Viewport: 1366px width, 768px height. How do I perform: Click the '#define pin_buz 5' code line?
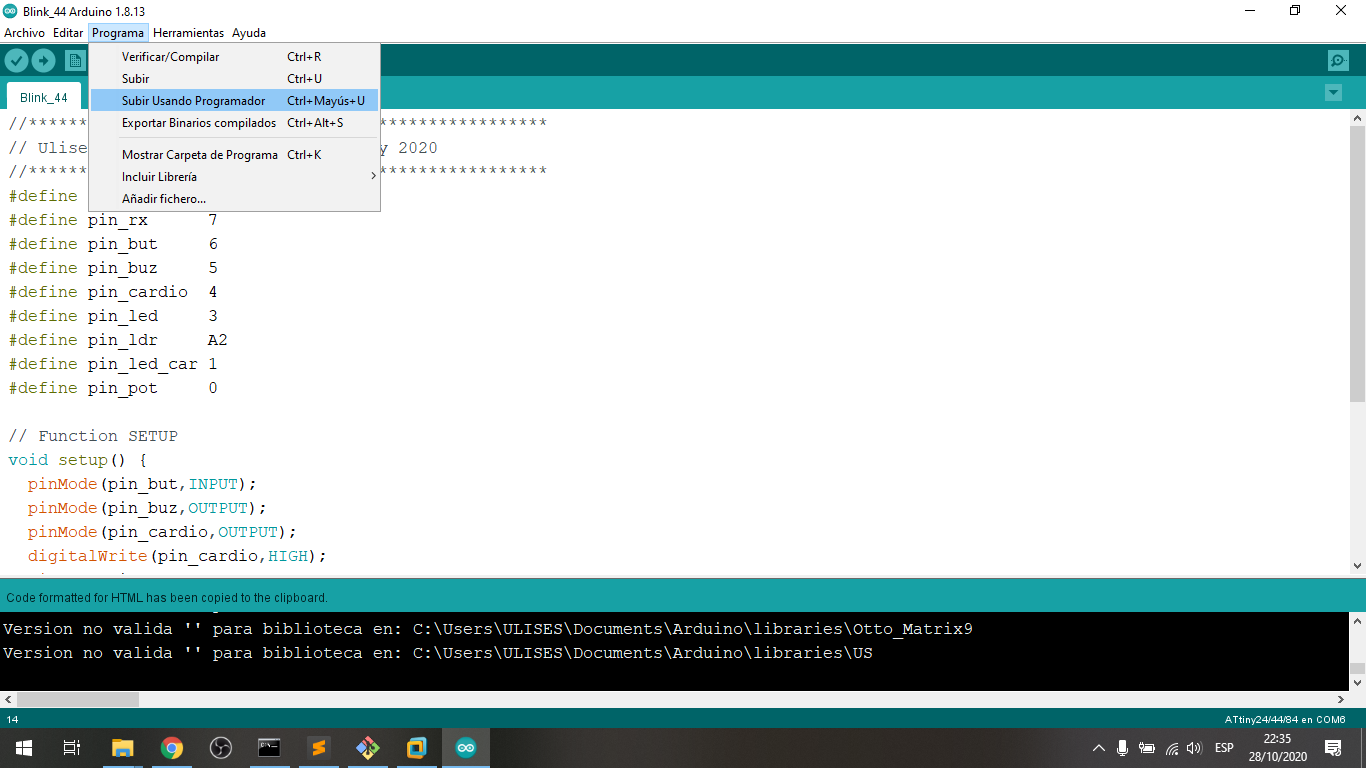113,268
